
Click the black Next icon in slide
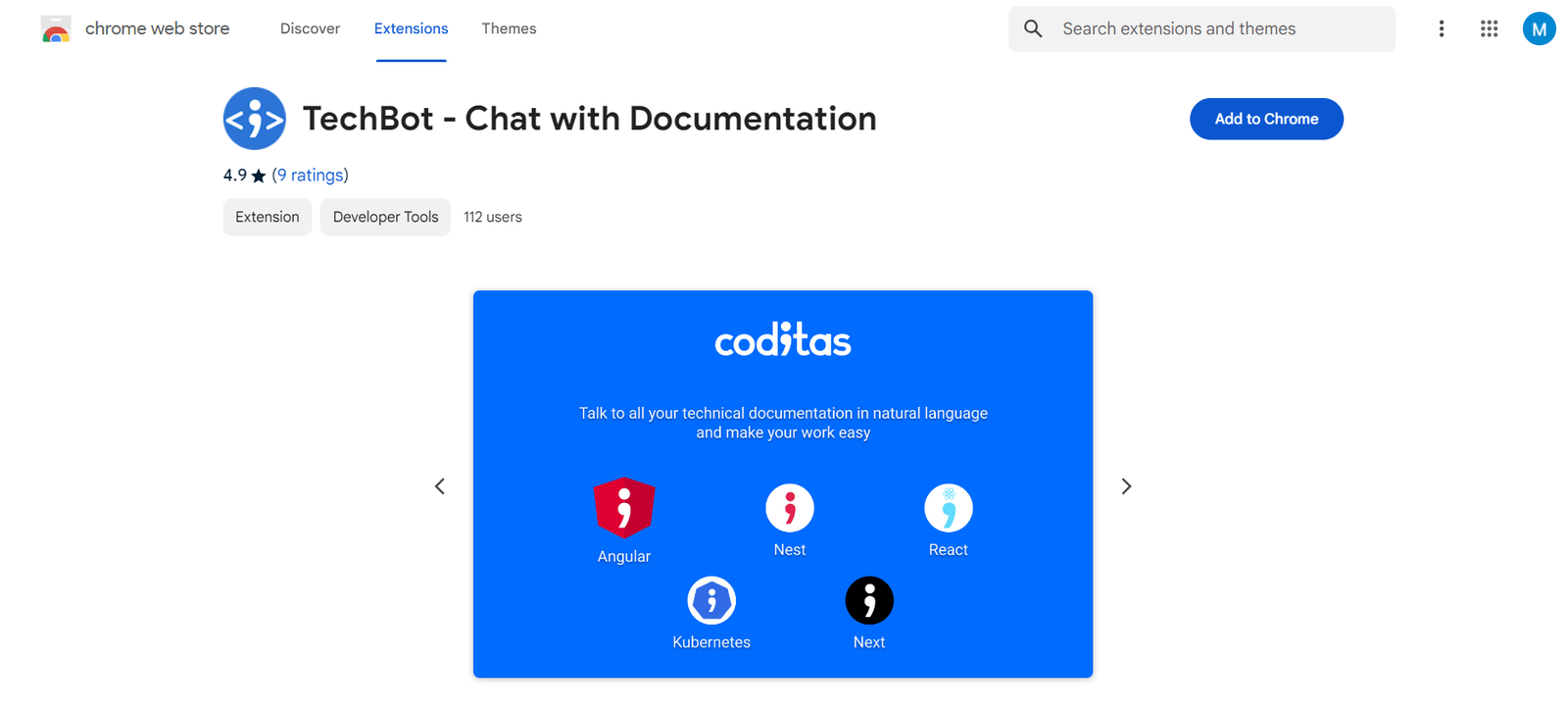pos(869,600)
